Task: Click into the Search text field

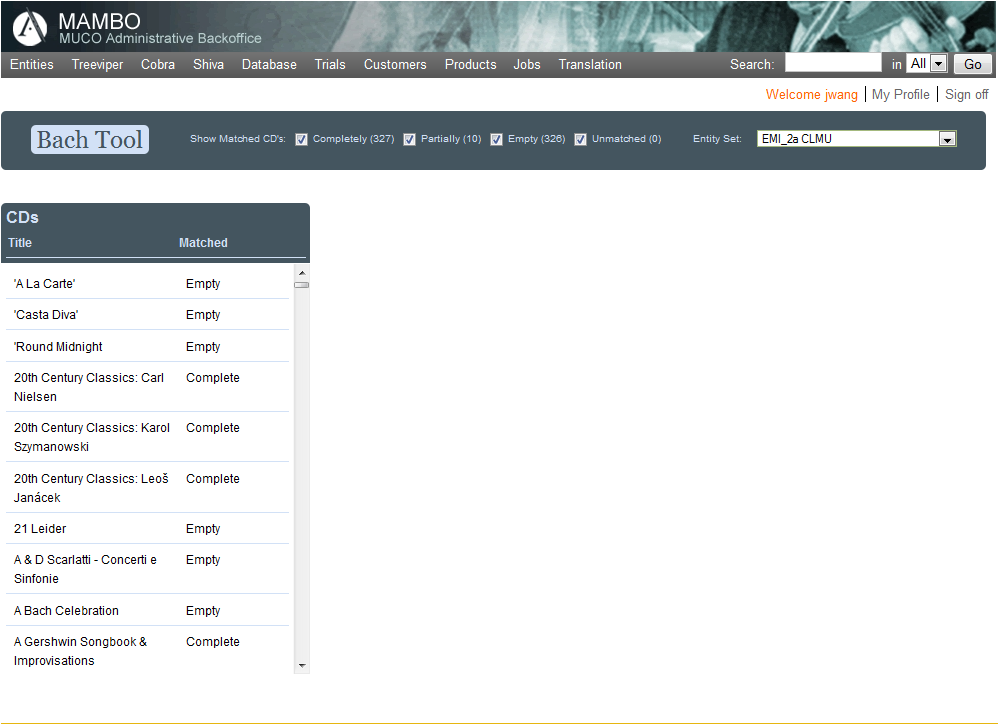Action: 832,64
